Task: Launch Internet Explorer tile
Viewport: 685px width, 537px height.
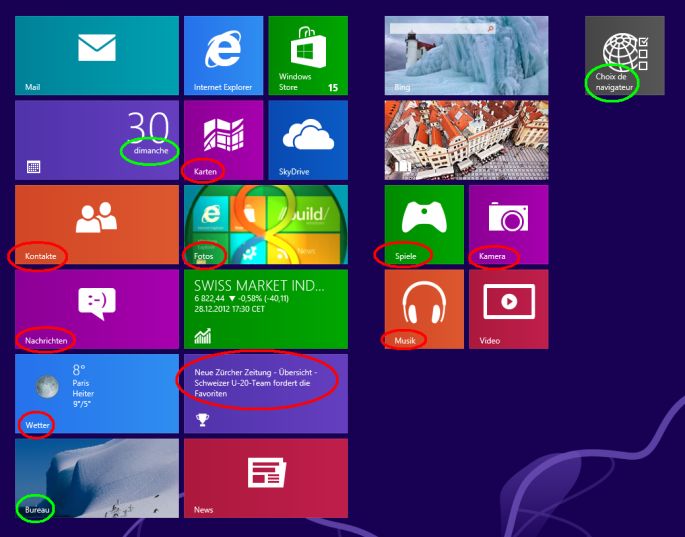Action: coord(223,55)
